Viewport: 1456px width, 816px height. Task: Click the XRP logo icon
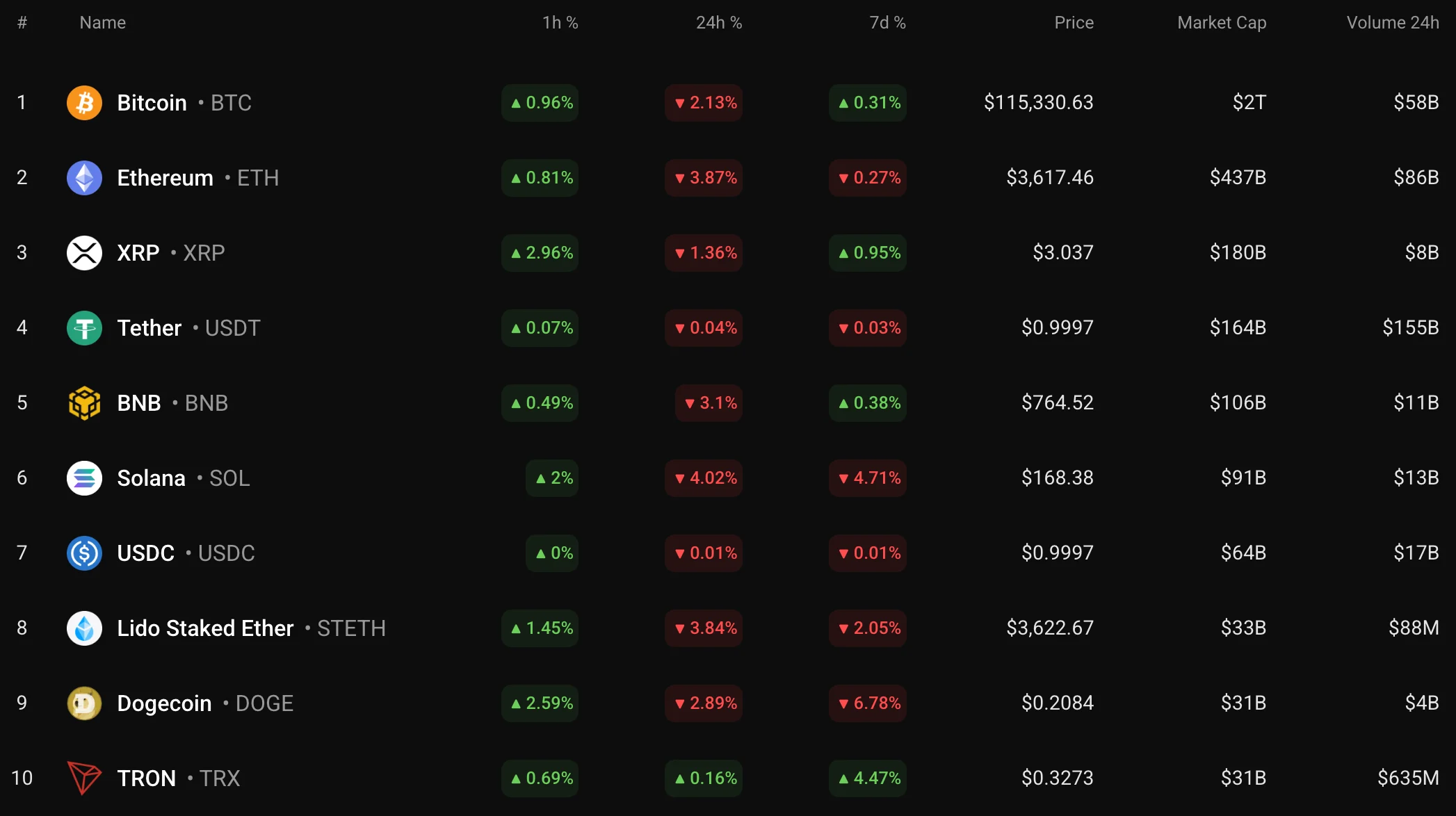point(84,253)
